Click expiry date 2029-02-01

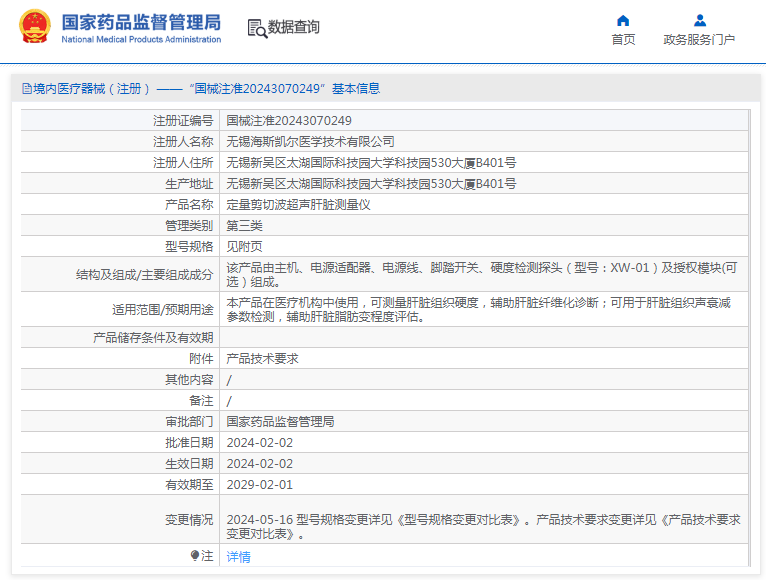[260, 485]
